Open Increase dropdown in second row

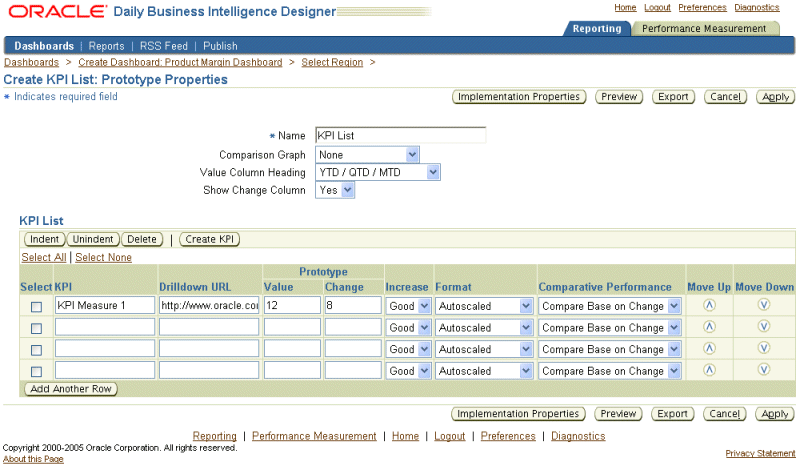(408, 328)
